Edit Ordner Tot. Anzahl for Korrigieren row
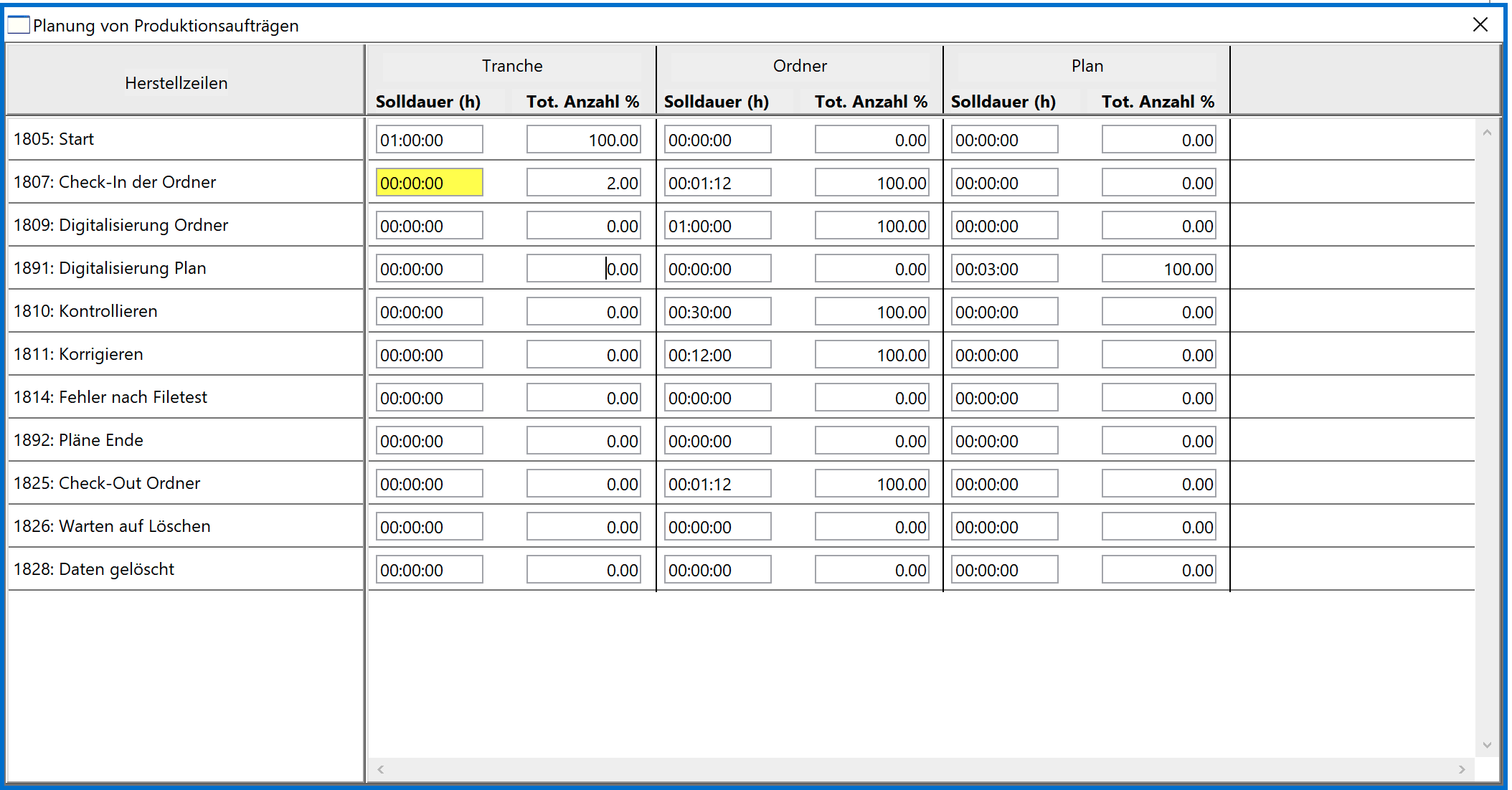Viewport: 1512px width, 790px height. tap(871, 355)
